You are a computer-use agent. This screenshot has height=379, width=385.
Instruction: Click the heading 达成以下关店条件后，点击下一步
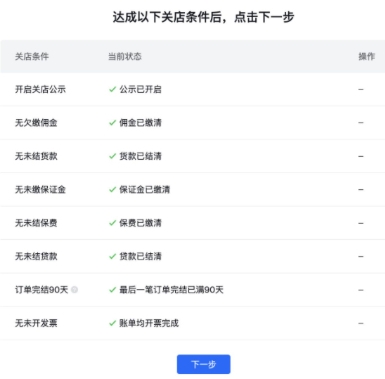click(203, 17)
